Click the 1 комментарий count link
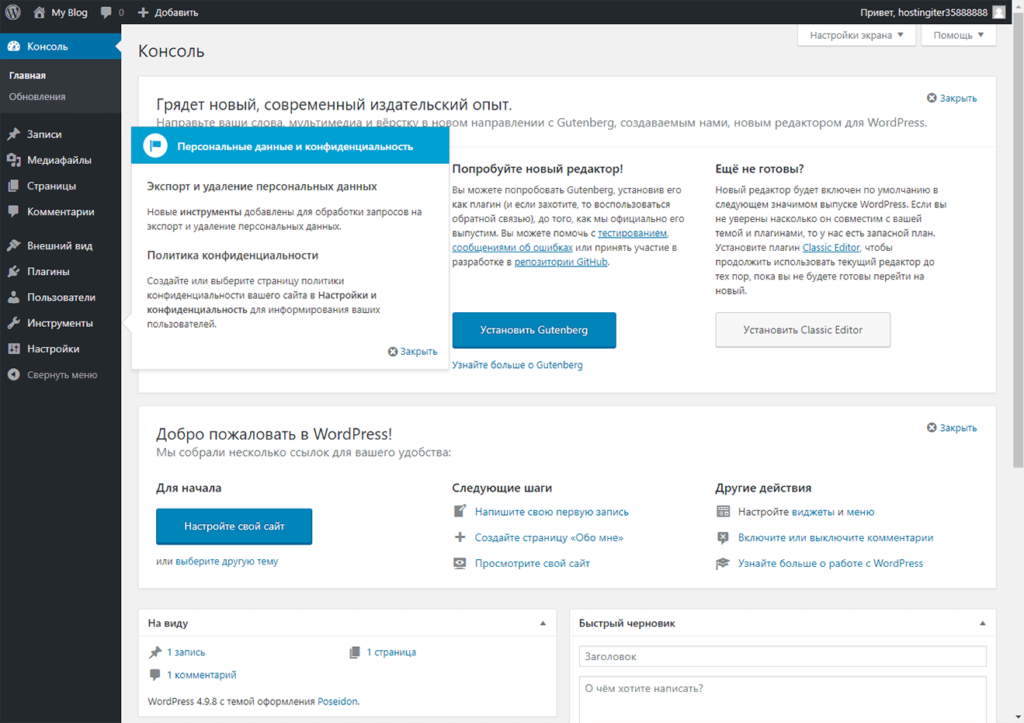1024x723 pixels. tap(201, 675)
